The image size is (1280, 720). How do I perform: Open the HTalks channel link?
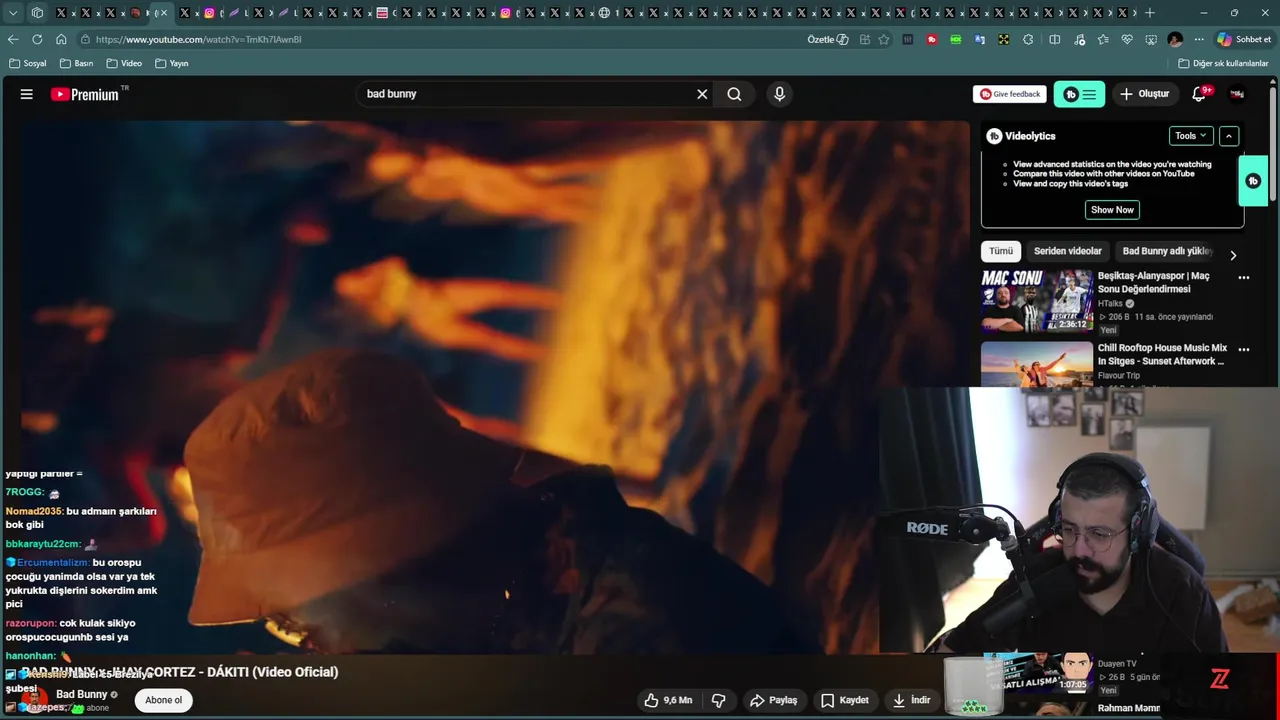pos(1110,304)
